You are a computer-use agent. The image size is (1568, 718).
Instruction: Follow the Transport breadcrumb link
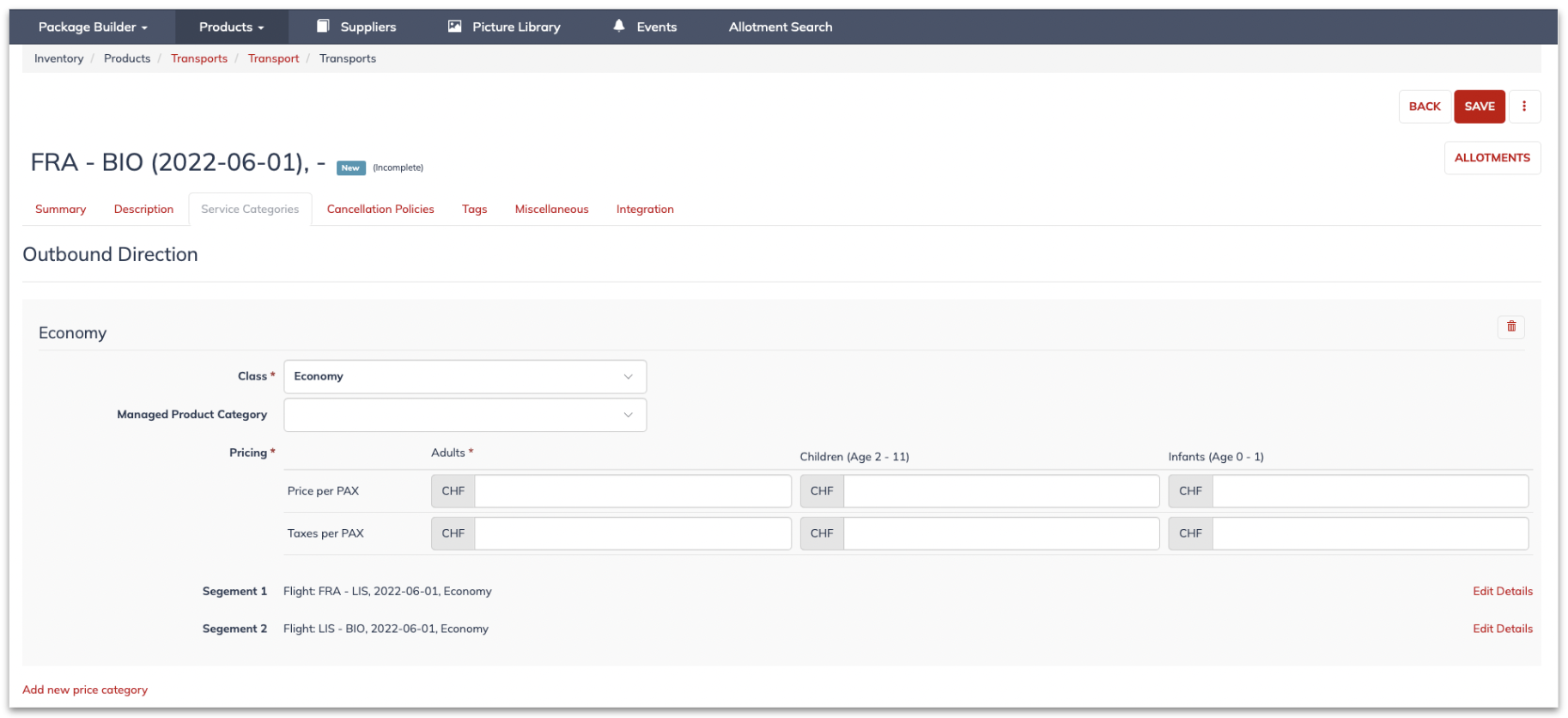[274, 58]
